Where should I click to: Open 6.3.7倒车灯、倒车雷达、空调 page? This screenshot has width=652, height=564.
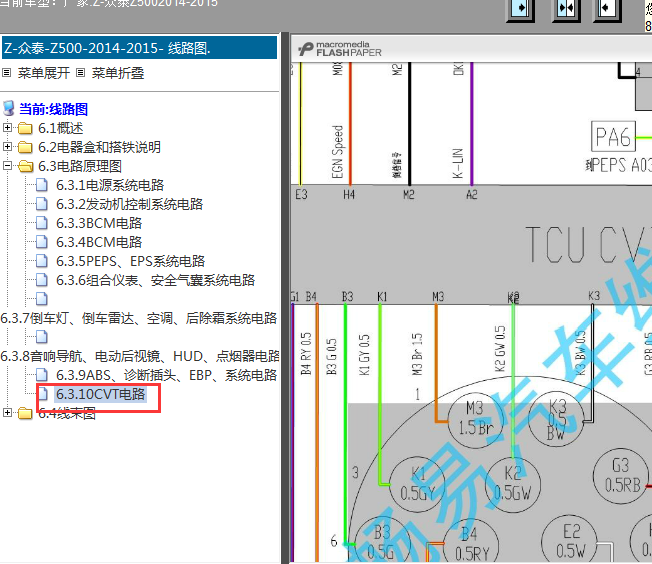[139, 318]
